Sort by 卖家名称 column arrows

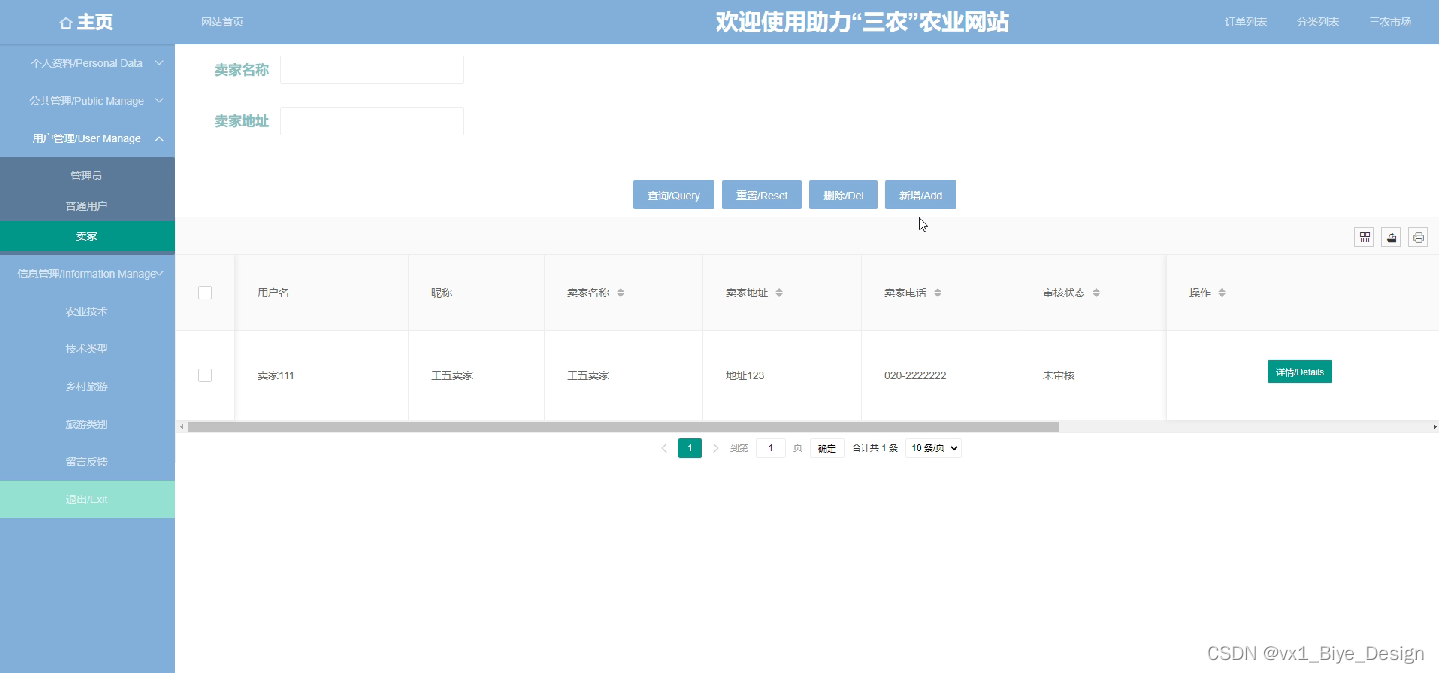[620, 293]
